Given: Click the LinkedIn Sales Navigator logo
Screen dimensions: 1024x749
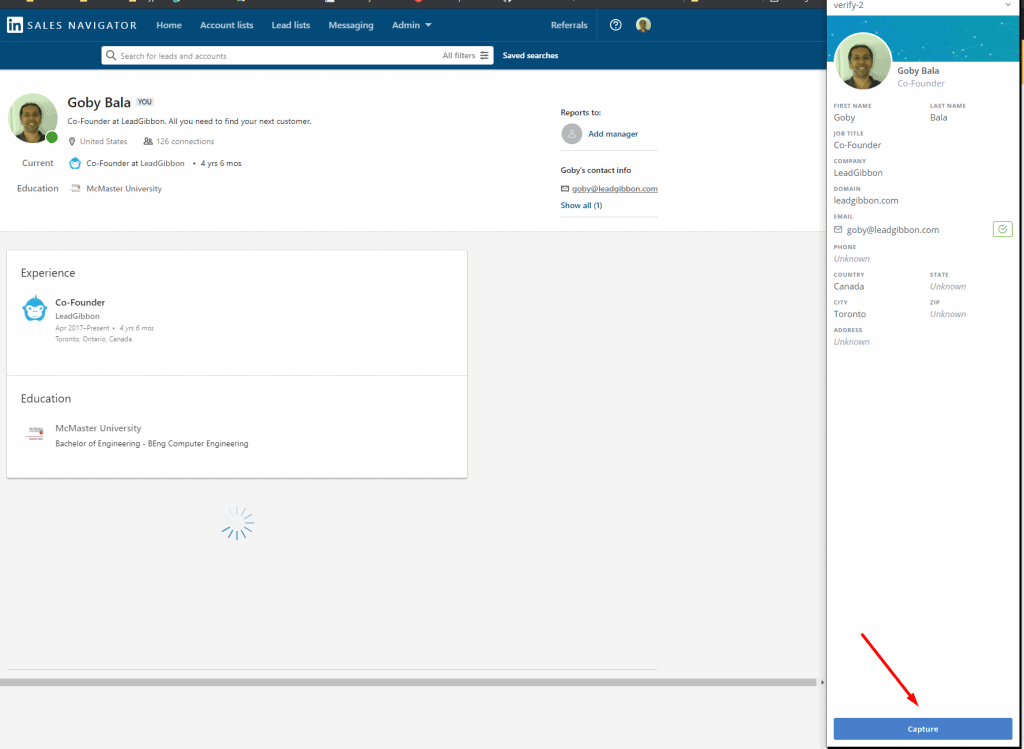Looking at the screenshot, I should click(x=71, y=25).
